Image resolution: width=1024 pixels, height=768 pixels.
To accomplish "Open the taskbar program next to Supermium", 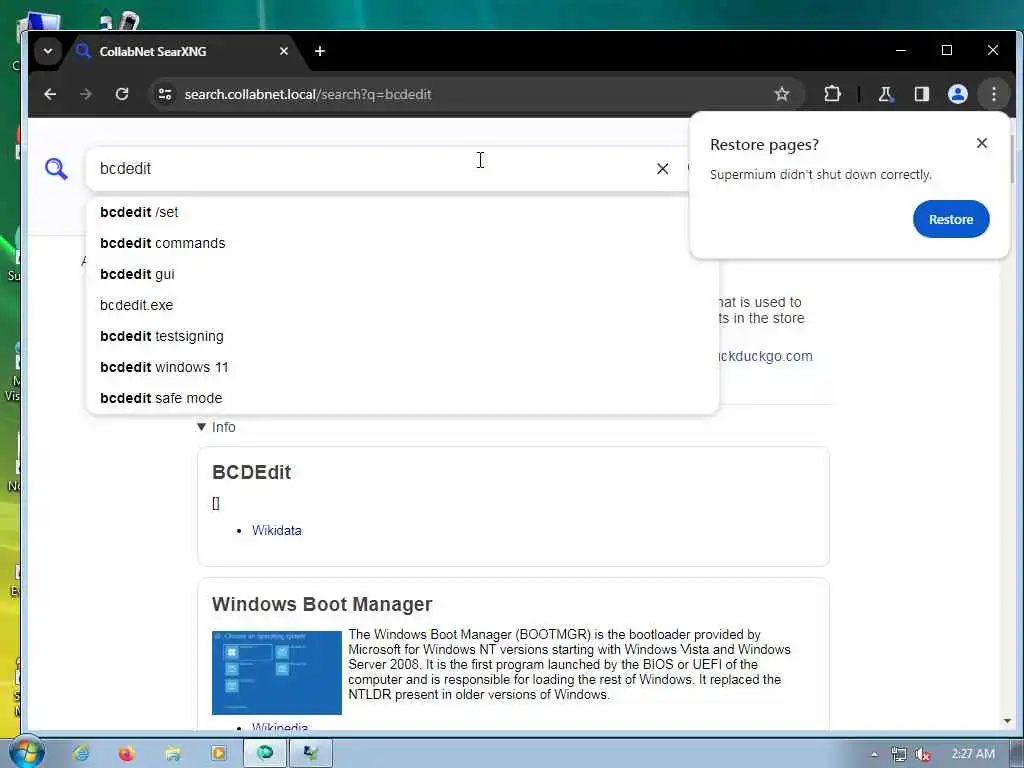I will [x=311, y=754].
